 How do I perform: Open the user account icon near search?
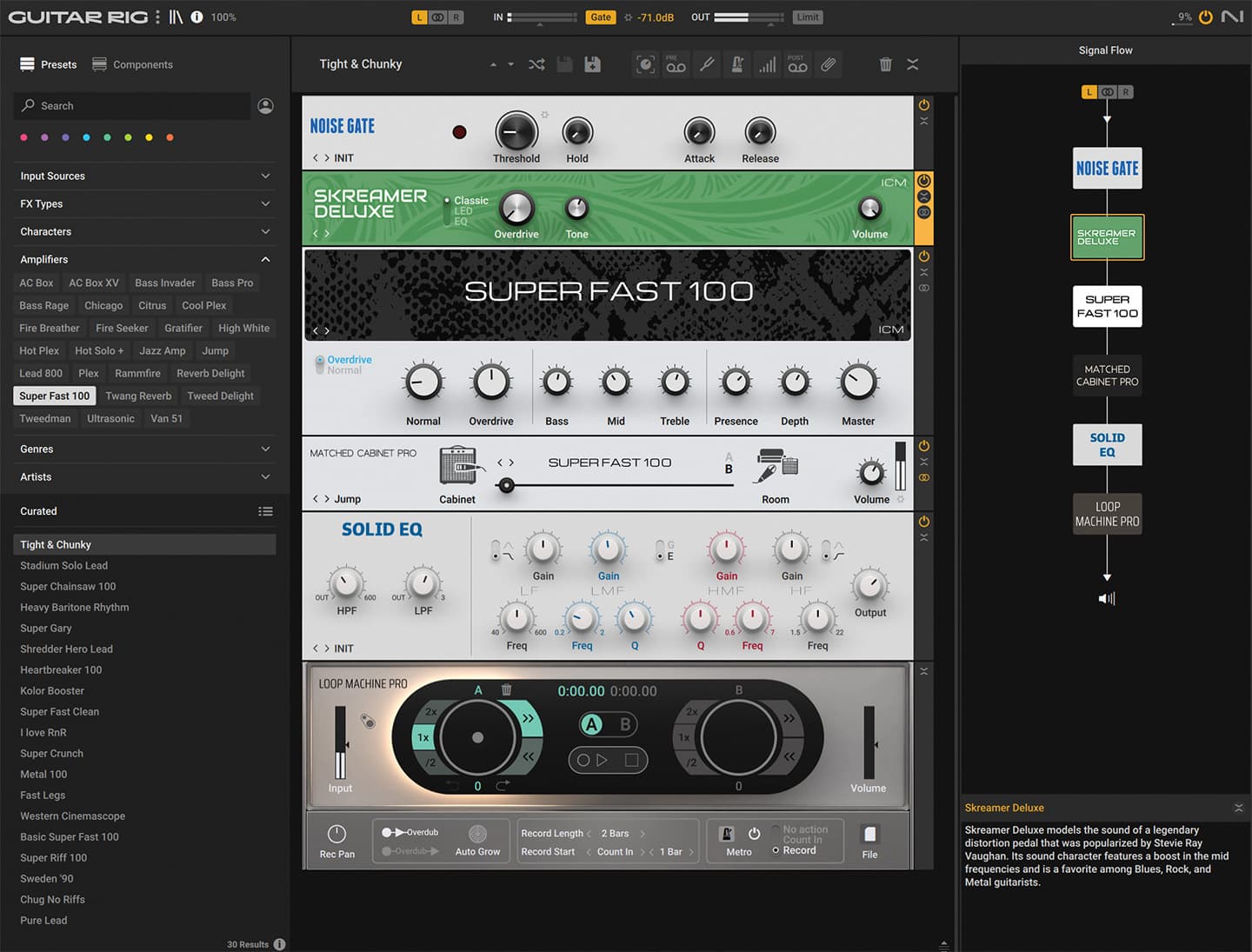(266, 106)
